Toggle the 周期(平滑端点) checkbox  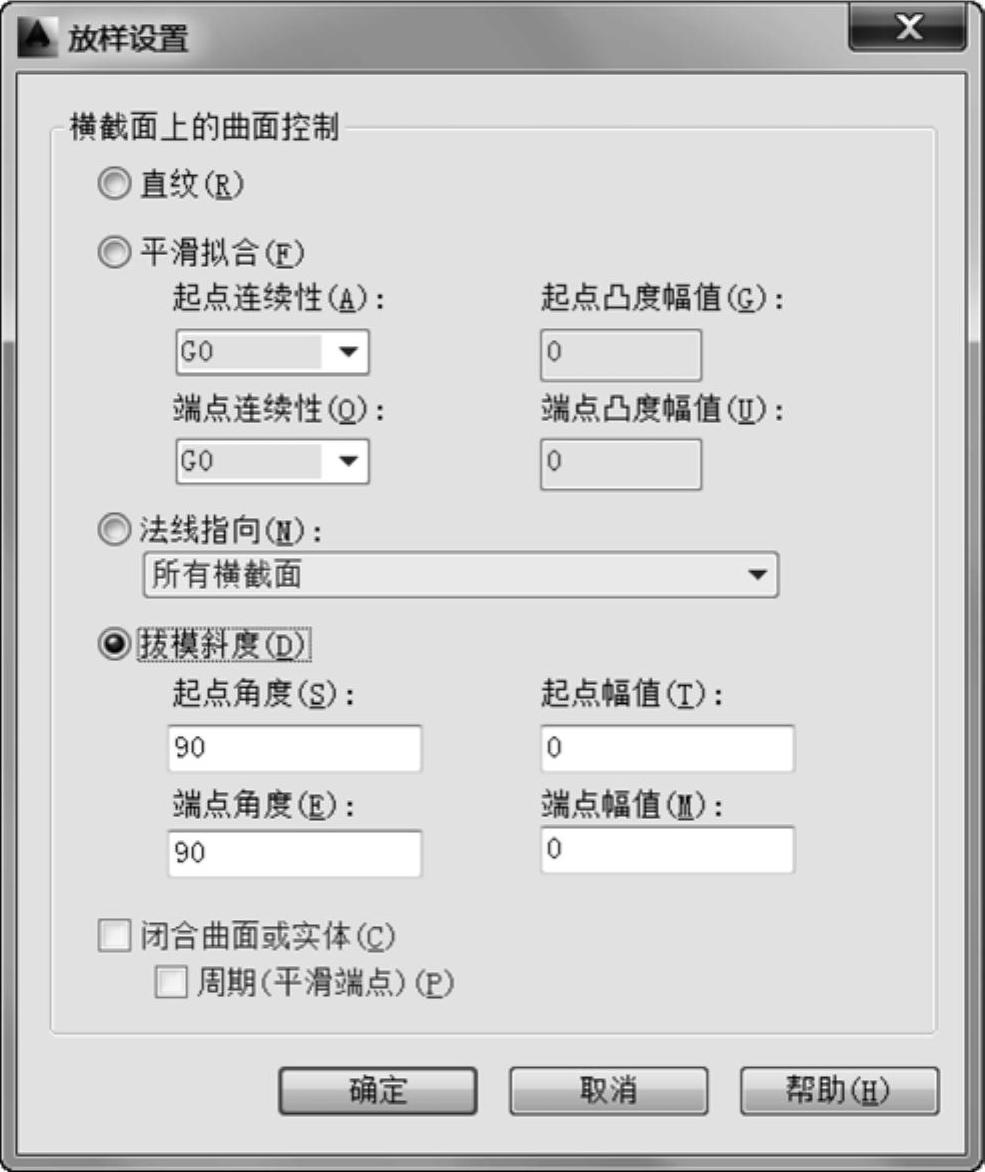170,984
